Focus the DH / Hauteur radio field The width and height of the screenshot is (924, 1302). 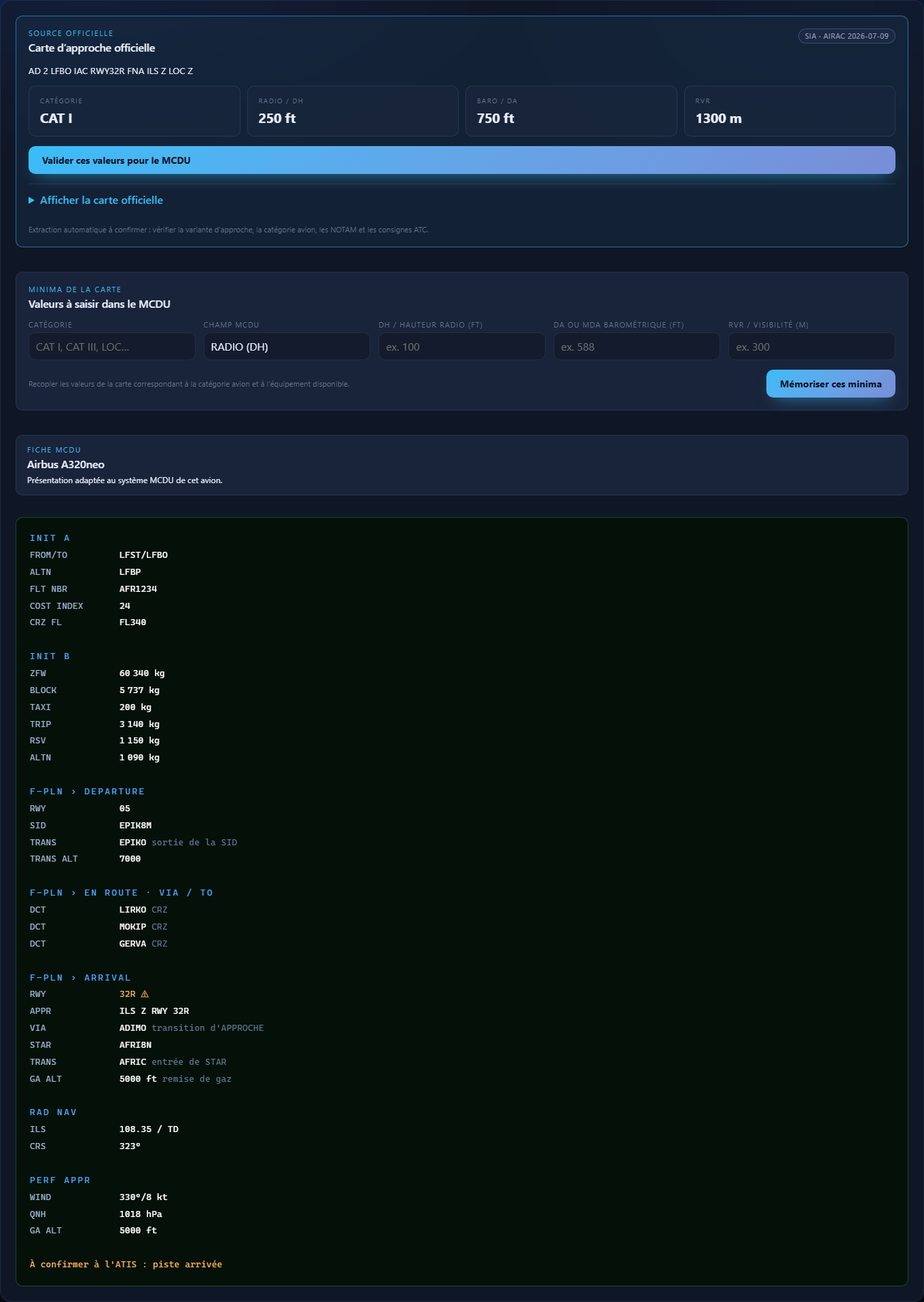pos(462,347)
